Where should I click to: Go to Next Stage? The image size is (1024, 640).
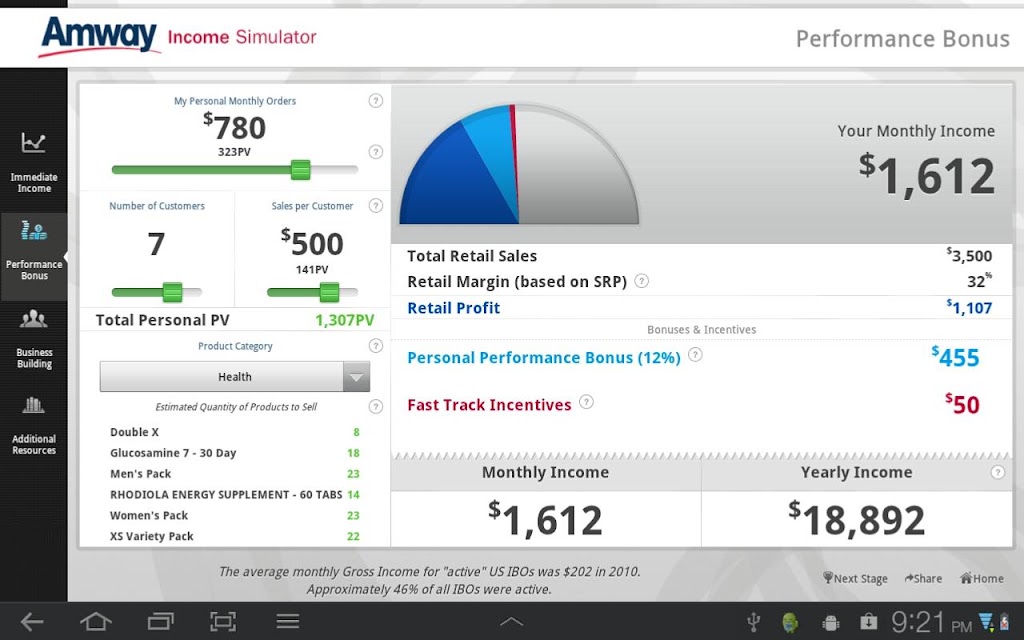click(x=855, y=578)
